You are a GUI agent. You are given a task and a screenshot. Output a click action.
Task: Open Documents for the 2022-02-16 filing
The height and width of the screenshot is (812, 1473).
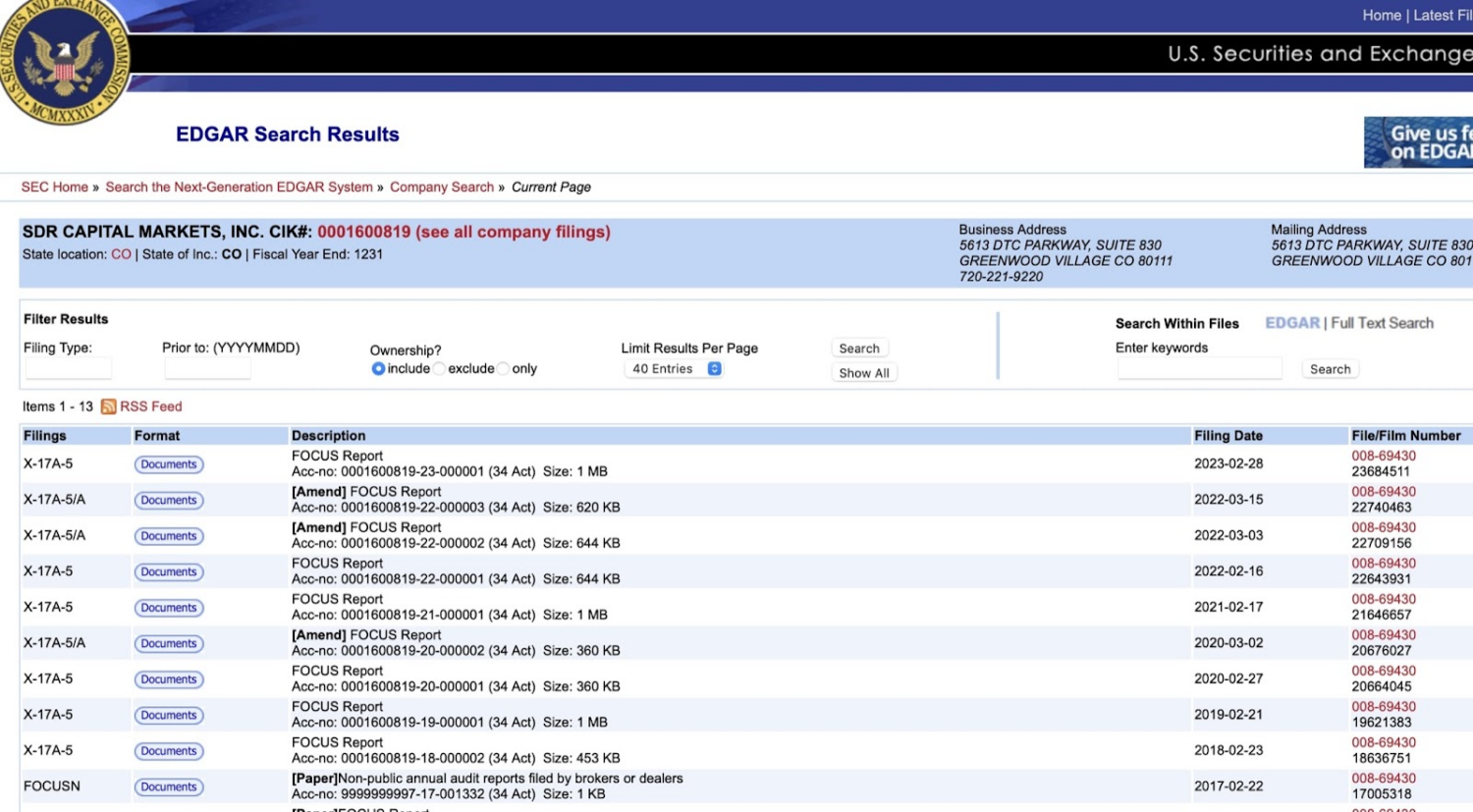tap(169, 572)
